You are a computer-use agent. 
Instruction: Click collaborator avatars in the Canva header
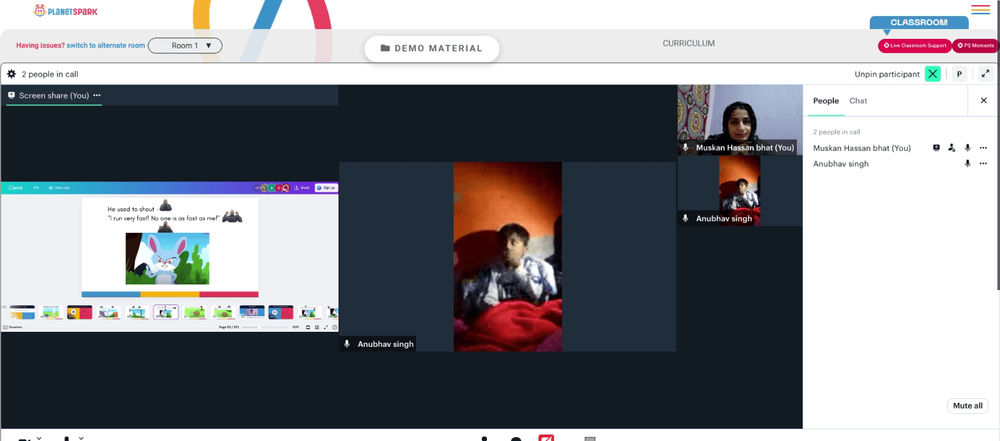pos(273,188)
